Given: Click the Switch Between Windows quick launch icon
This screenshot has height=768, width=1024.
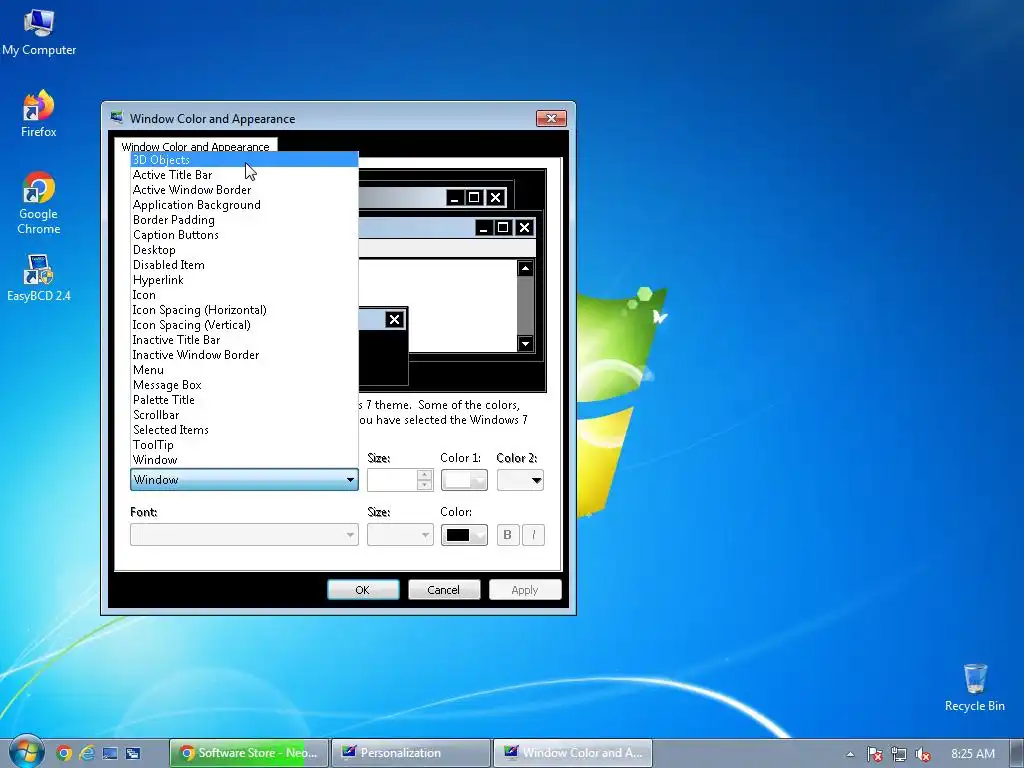Looking at the screenshot, I should click(133, 753).
